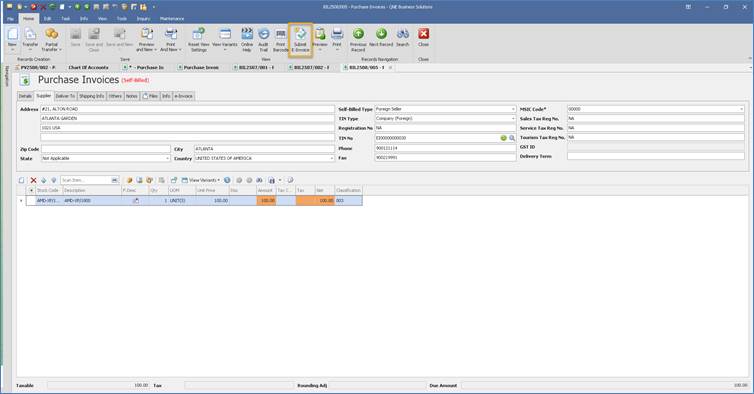Image resolution: width=754 pixels, height=394 pixels.
Task: Click Submit E-Invoice ribbon button
Action: point(301,40)
